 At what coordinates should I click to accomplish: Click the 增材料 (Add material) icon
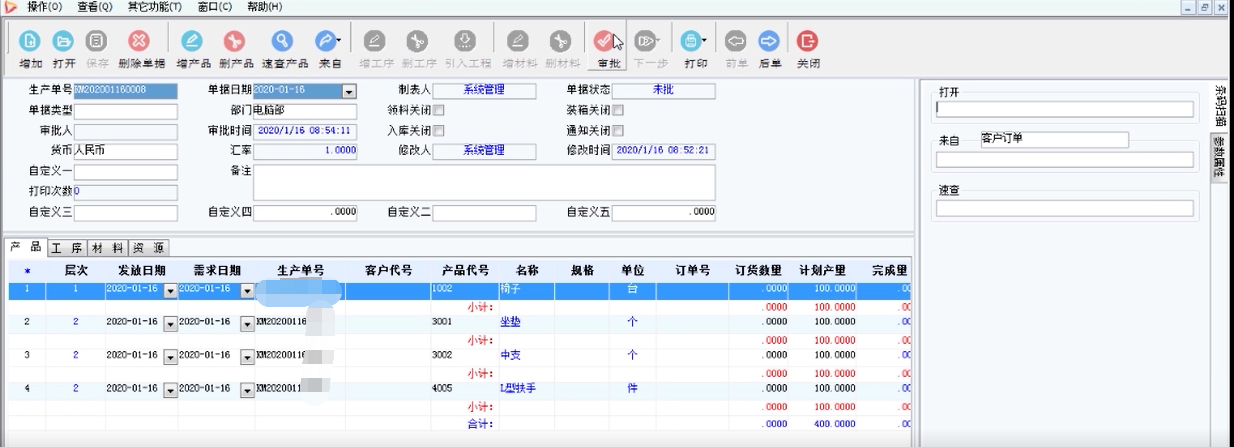518,41
